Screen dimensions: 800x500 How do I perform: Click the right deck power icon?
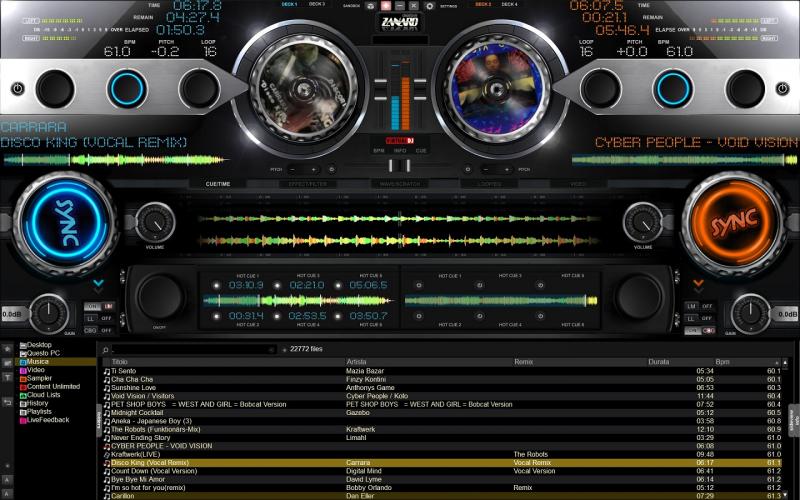[782, 89]
